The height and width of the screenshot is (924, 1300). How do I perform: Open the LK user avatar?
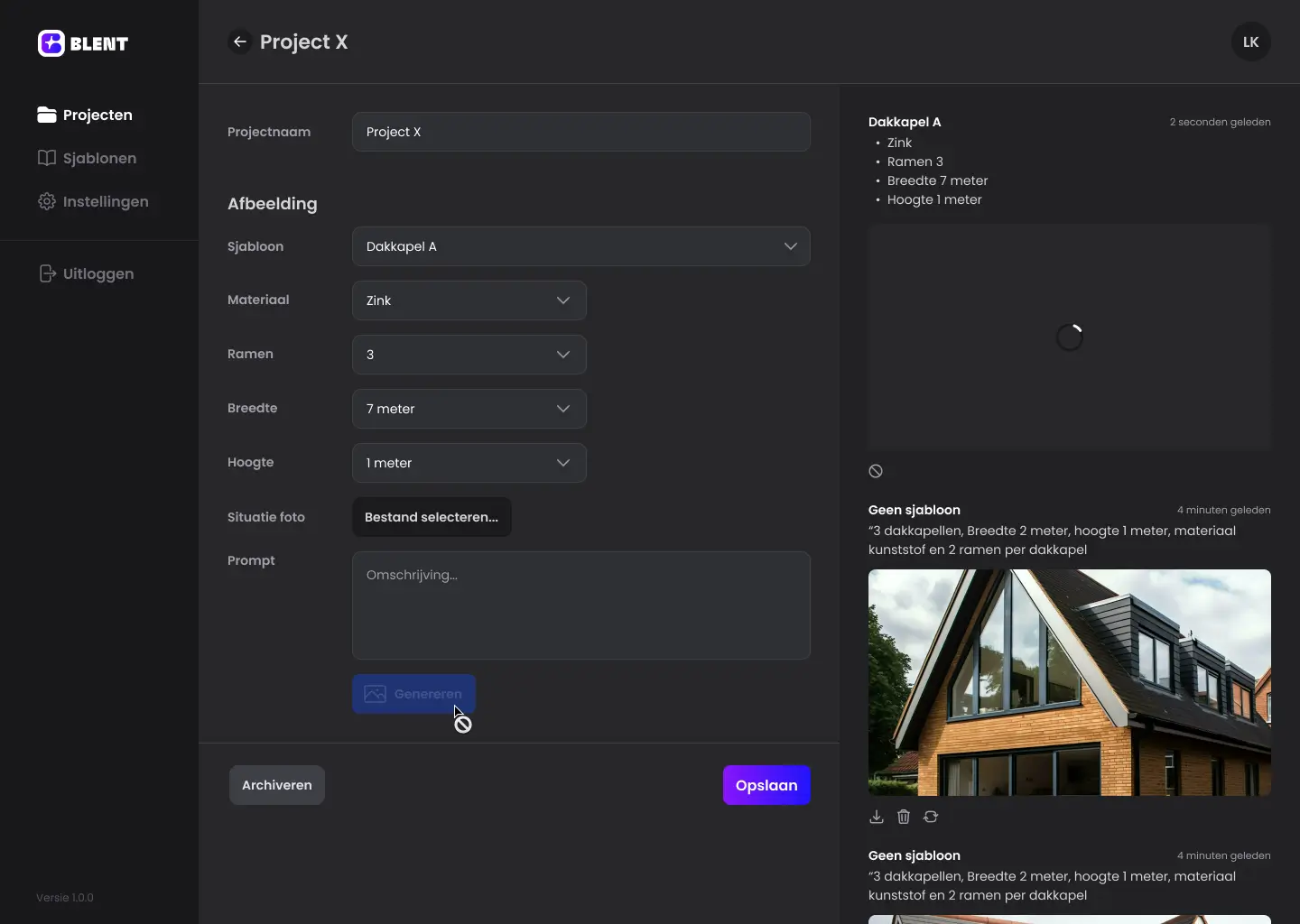(1250, 42)
